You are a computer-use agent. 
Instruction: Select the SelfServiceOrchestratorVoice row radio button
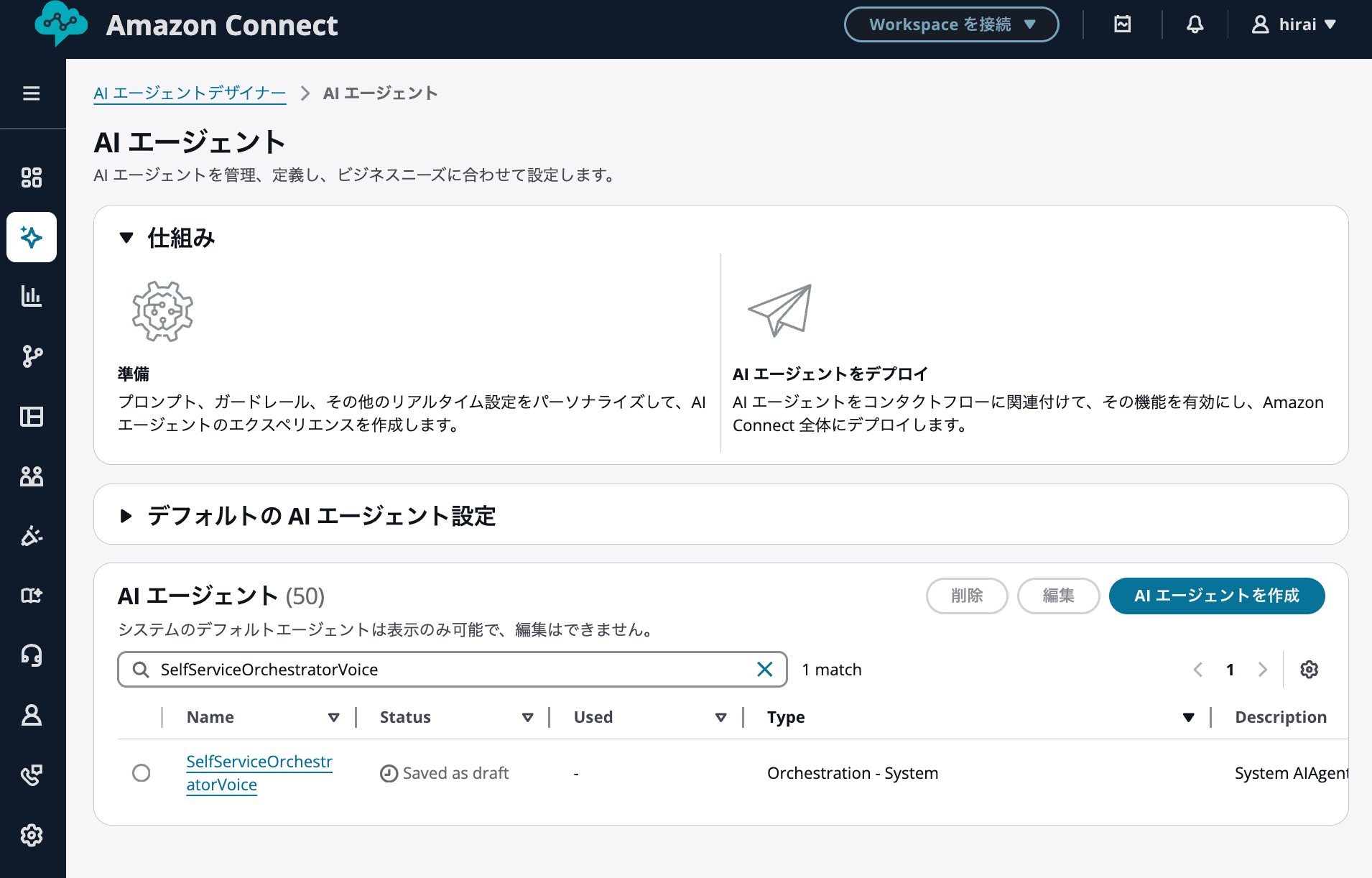coord(142,773)
